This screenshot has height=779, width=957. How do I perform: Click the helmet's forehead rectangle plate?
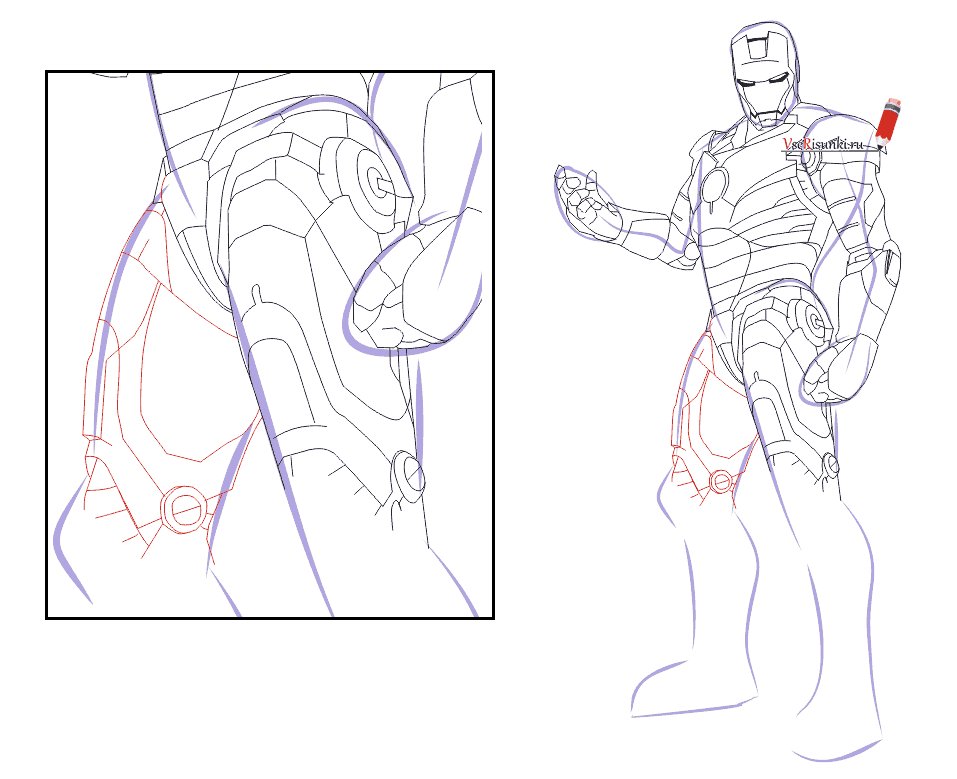tap(757, 48)
